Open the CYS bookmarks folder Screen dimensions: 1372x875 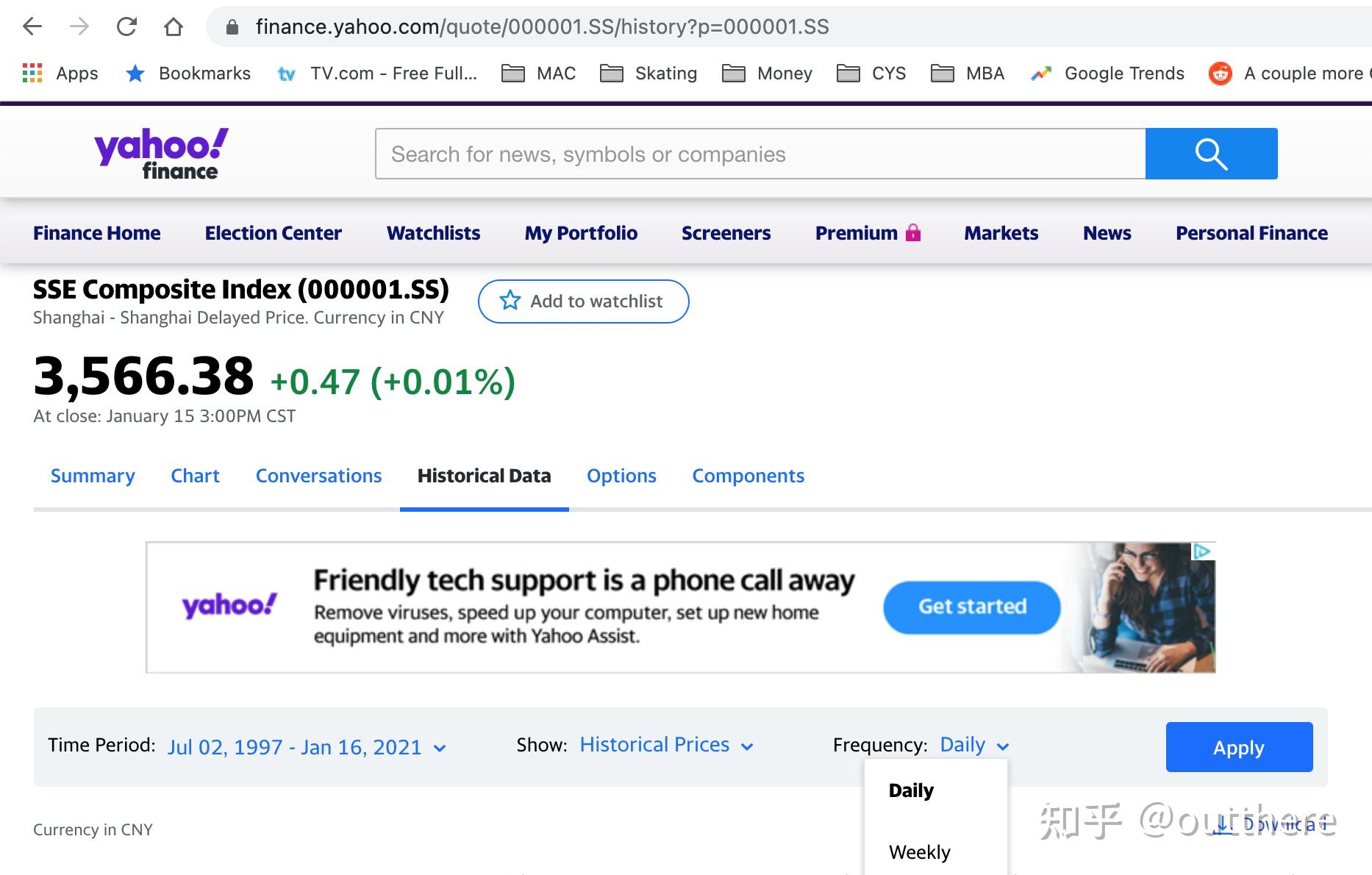(x=871, y=74)
